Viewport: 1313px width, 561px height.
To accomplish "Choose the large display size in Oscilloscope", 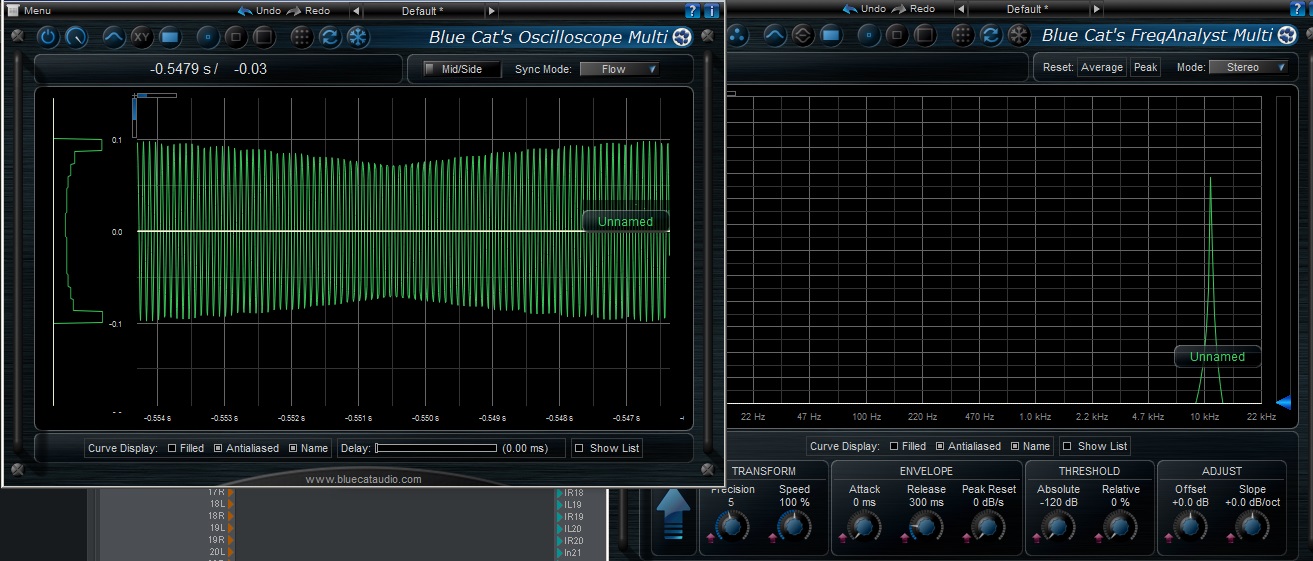I will click(264, 38).
